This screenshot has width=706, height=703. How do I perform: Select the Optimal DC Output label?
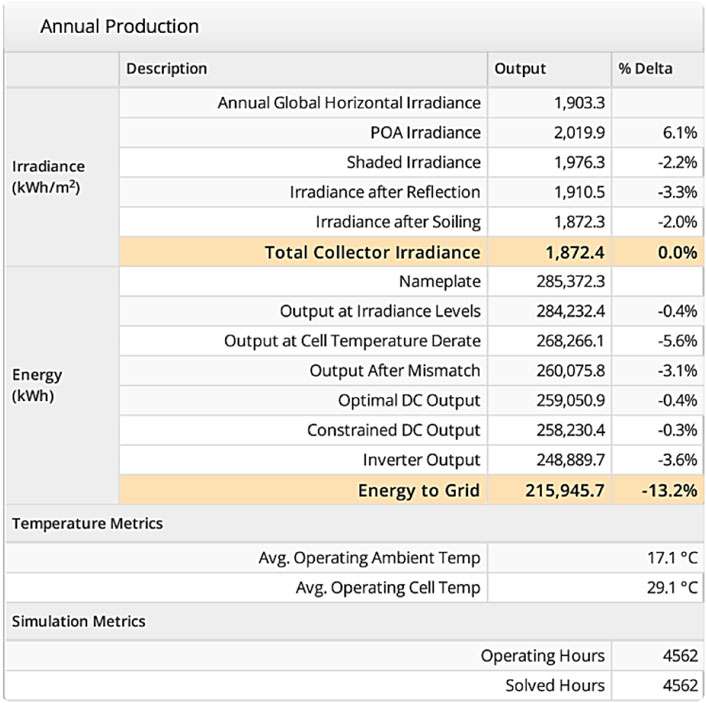[x=409, y=400]
